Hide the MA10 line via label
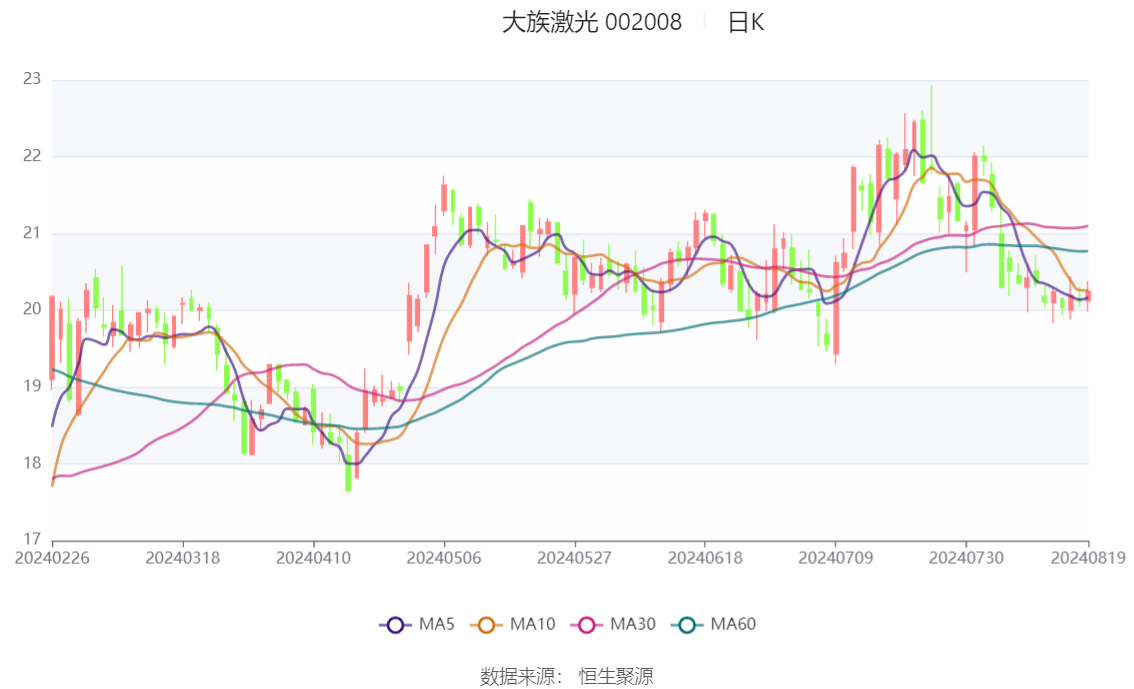The image size is (1134, 689). pyautogui.click(x=532, y=624)
